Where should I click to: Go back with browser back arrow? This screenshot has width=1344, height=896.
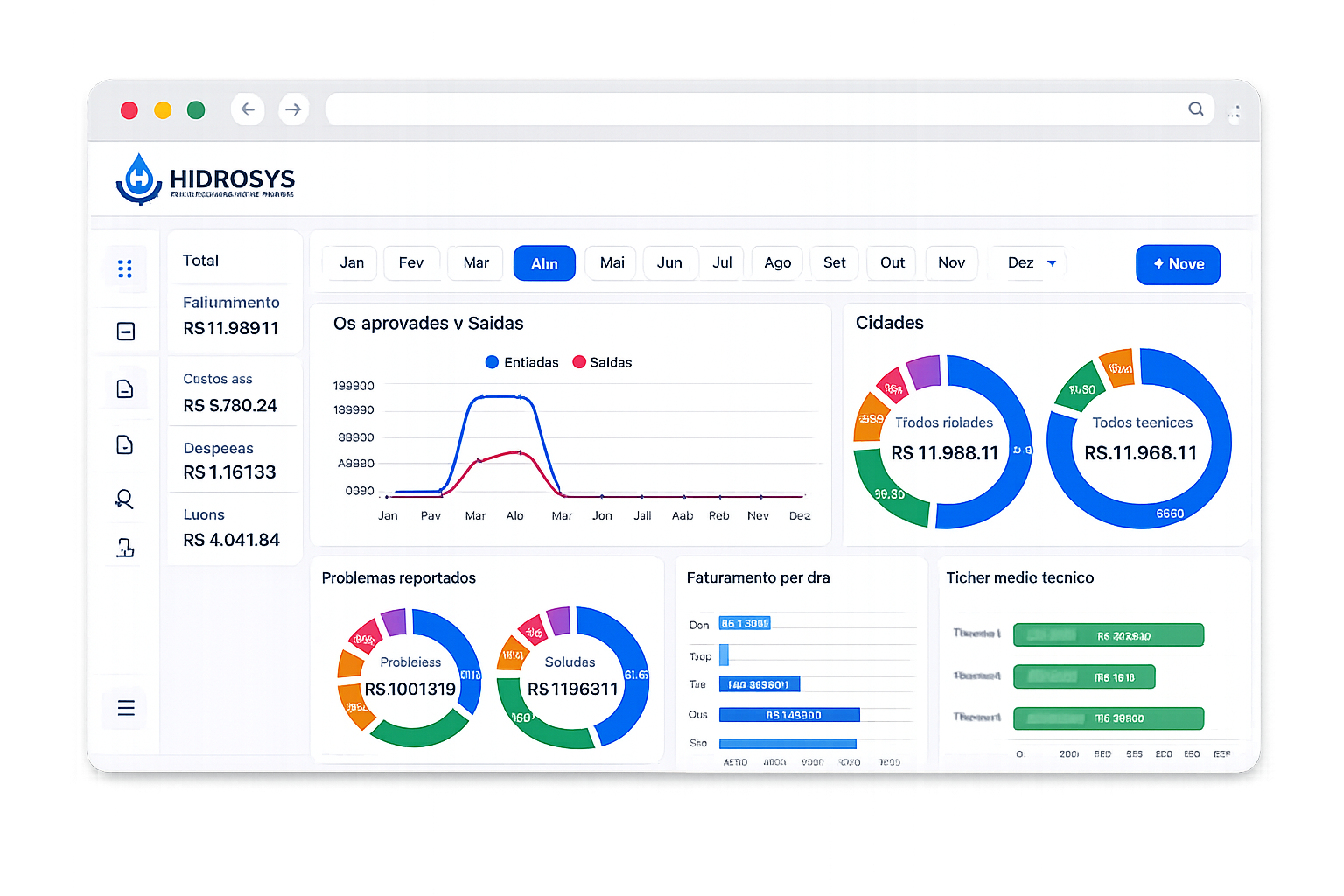[x=248, y=109]
